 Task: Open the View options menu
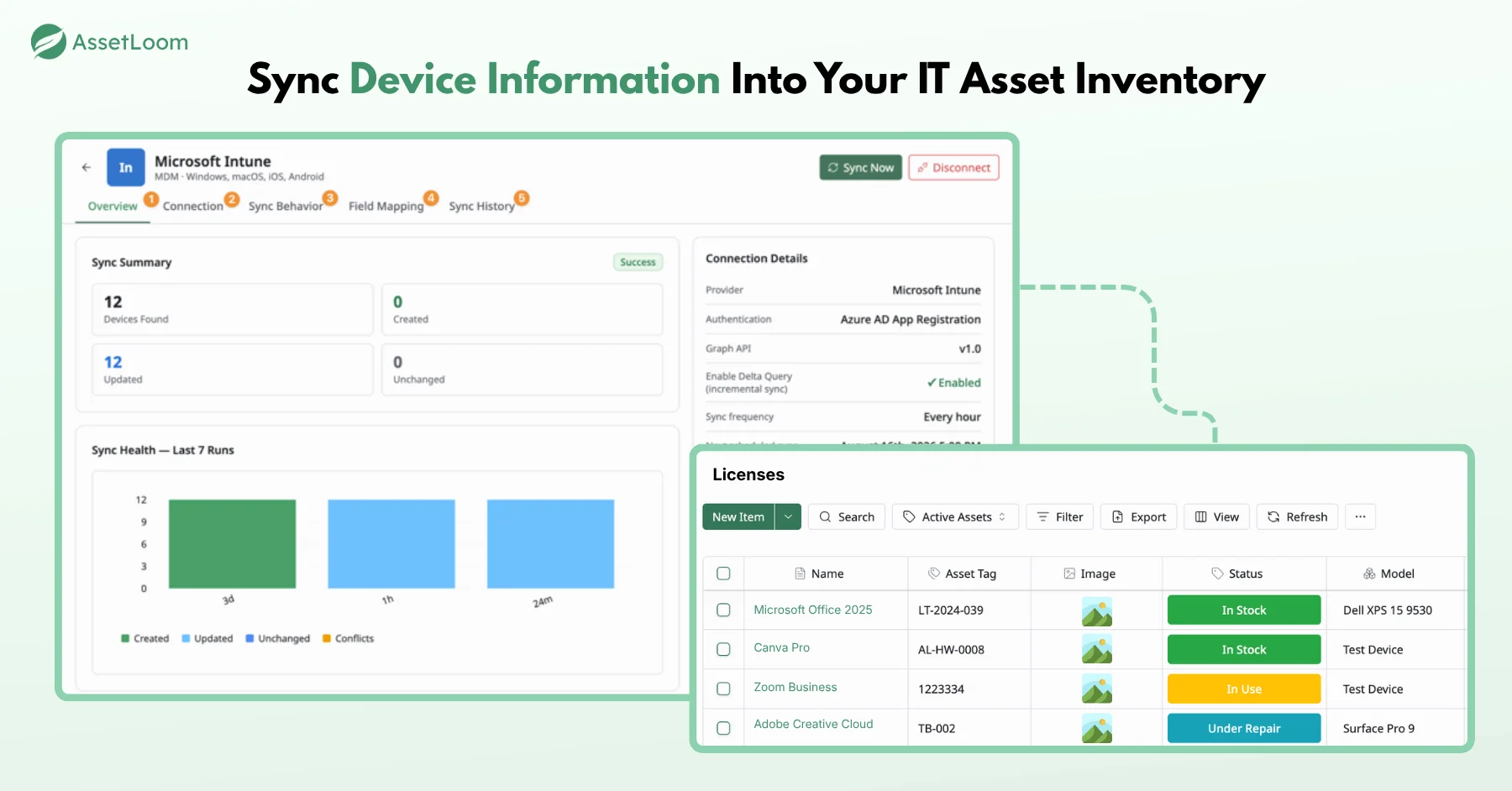pyautogui.click(x=1217, y=516)
